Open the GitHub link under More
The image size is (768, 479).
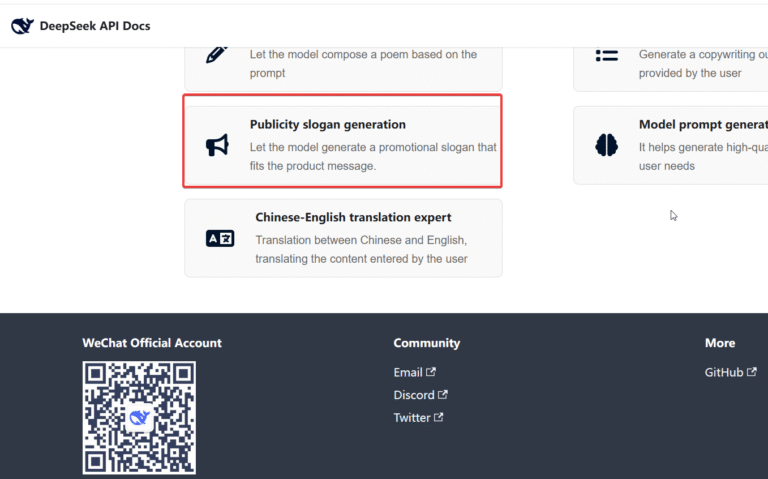(x=724, y=372)
